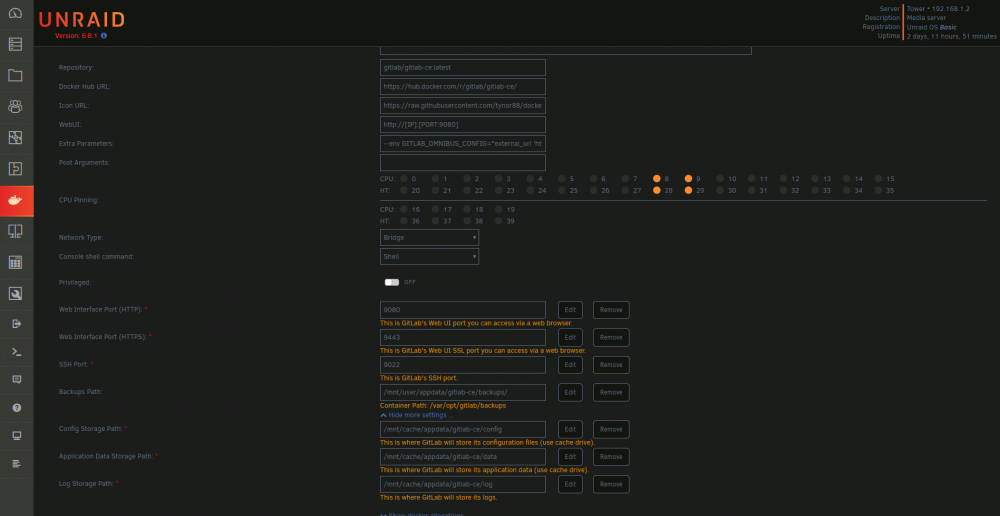Screen dimensions: 1000x516
Task: Remove the Web Interface Port (HTTPS) setting
Action: (x=611, y=337)
